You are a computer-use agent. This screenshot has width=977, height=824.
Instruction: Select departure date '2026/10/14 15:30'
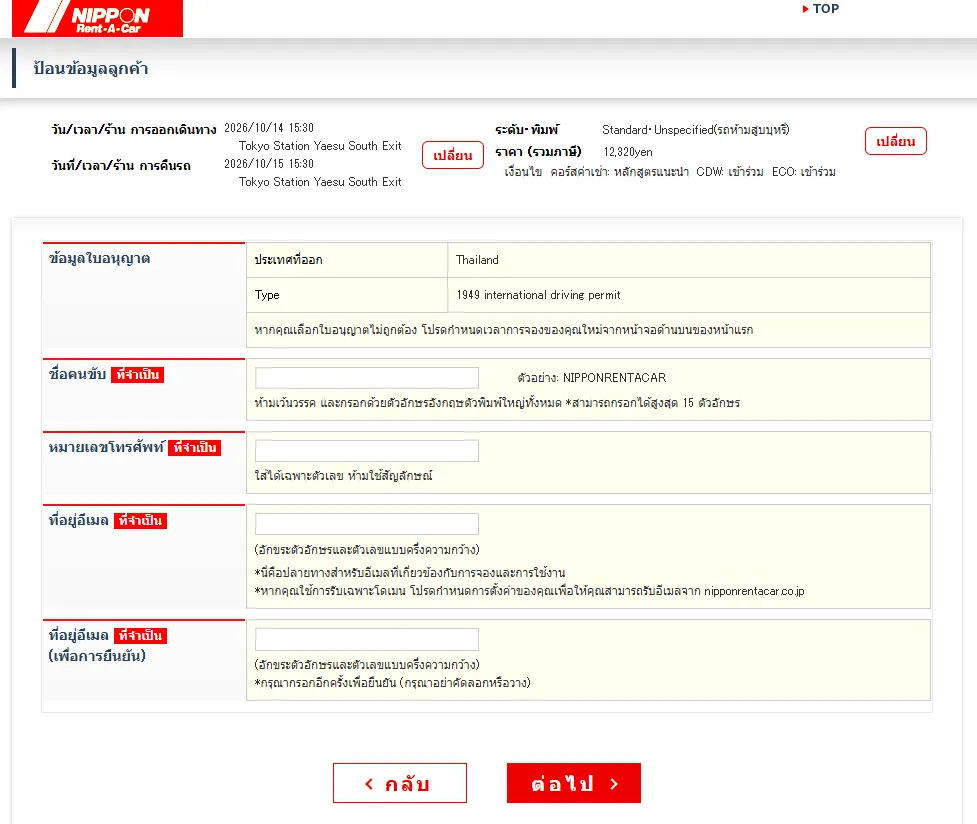(x=269, y=128)
